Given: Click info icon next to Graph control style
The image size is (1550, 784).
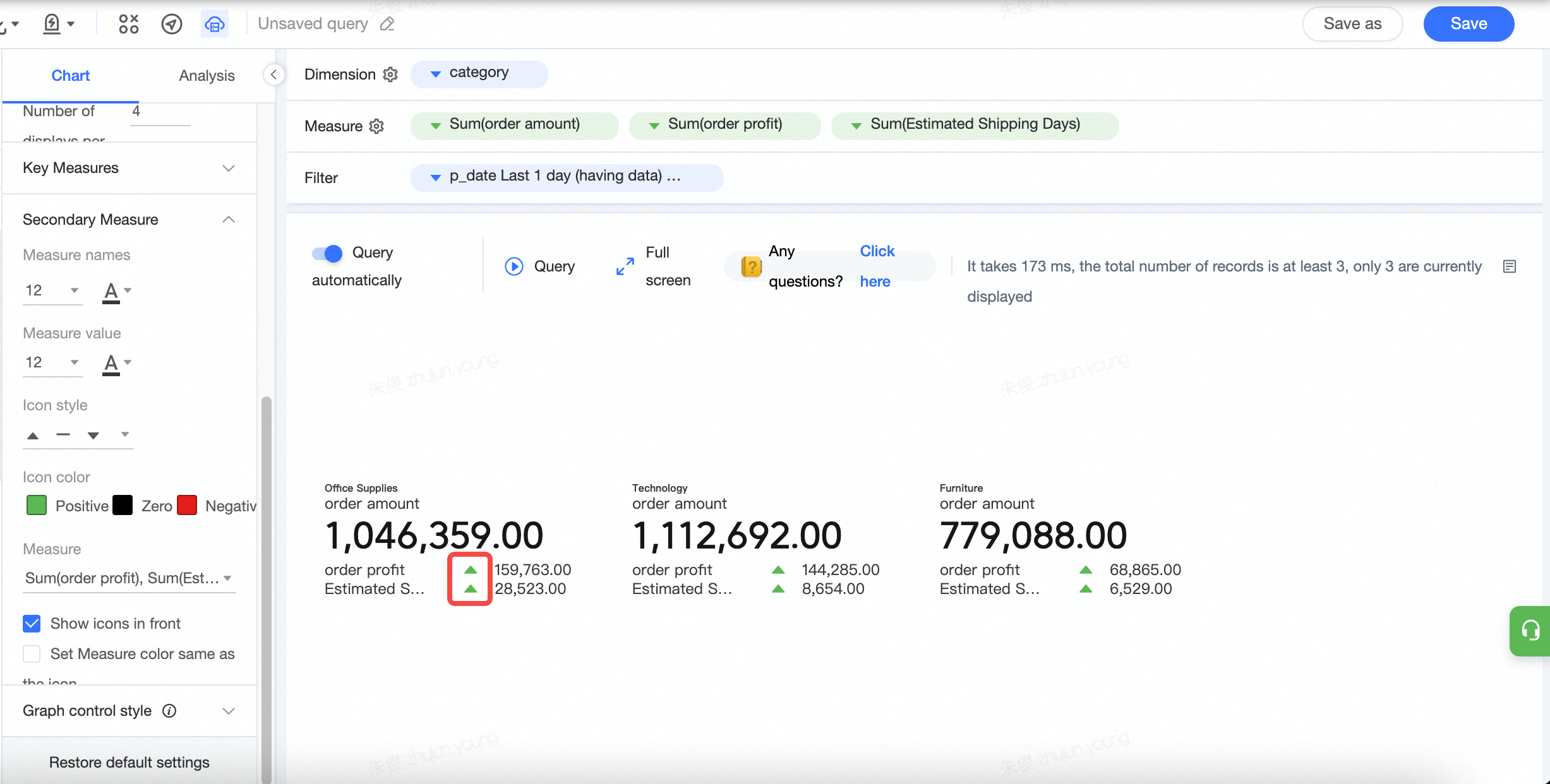Looking at the screenshot, I should (x=169, y=711).
